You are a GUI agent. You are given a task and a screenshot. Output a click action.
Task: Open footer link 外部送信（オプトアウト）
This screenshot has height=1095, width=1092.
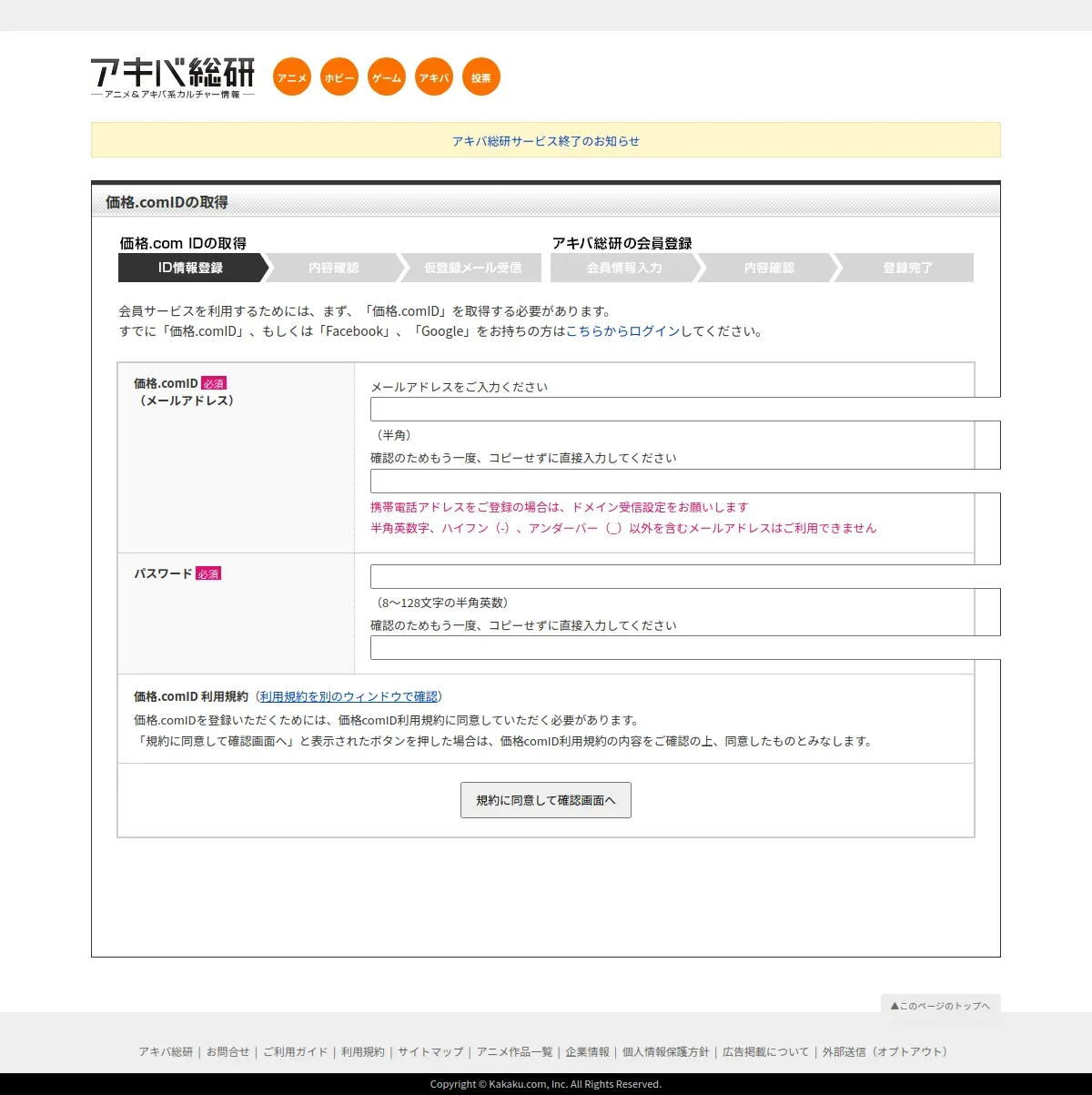tap(887, 1051)
